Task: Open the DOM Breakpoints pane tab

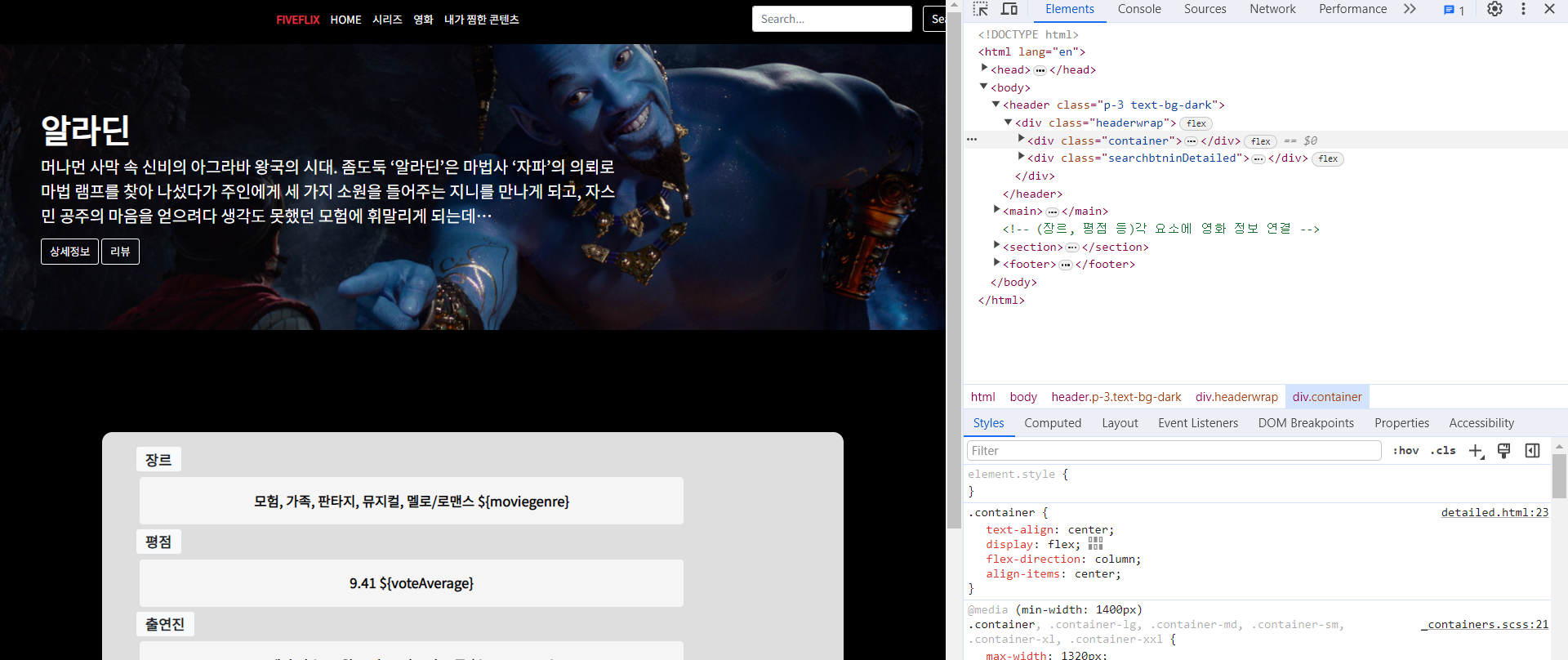Action: [1306, 423]
